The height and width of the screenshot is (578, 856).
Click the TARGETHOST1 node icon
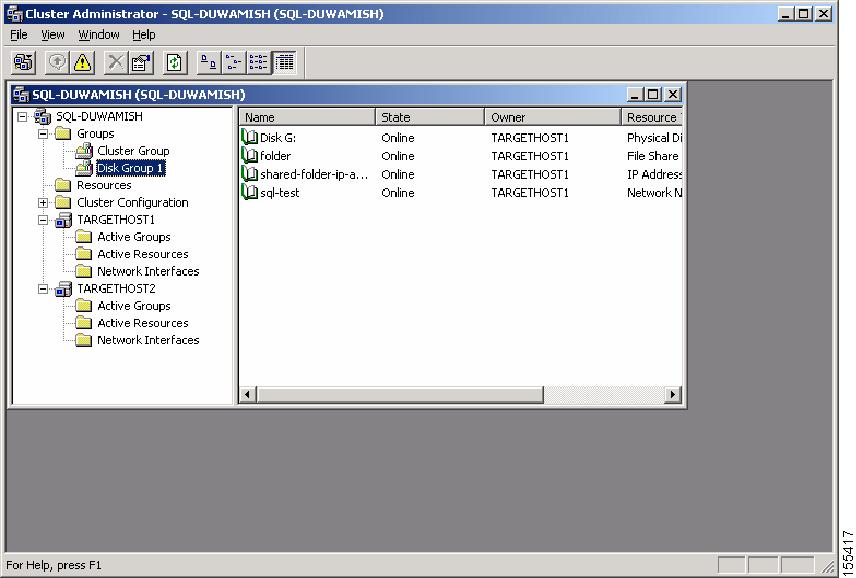pos(63,220)
